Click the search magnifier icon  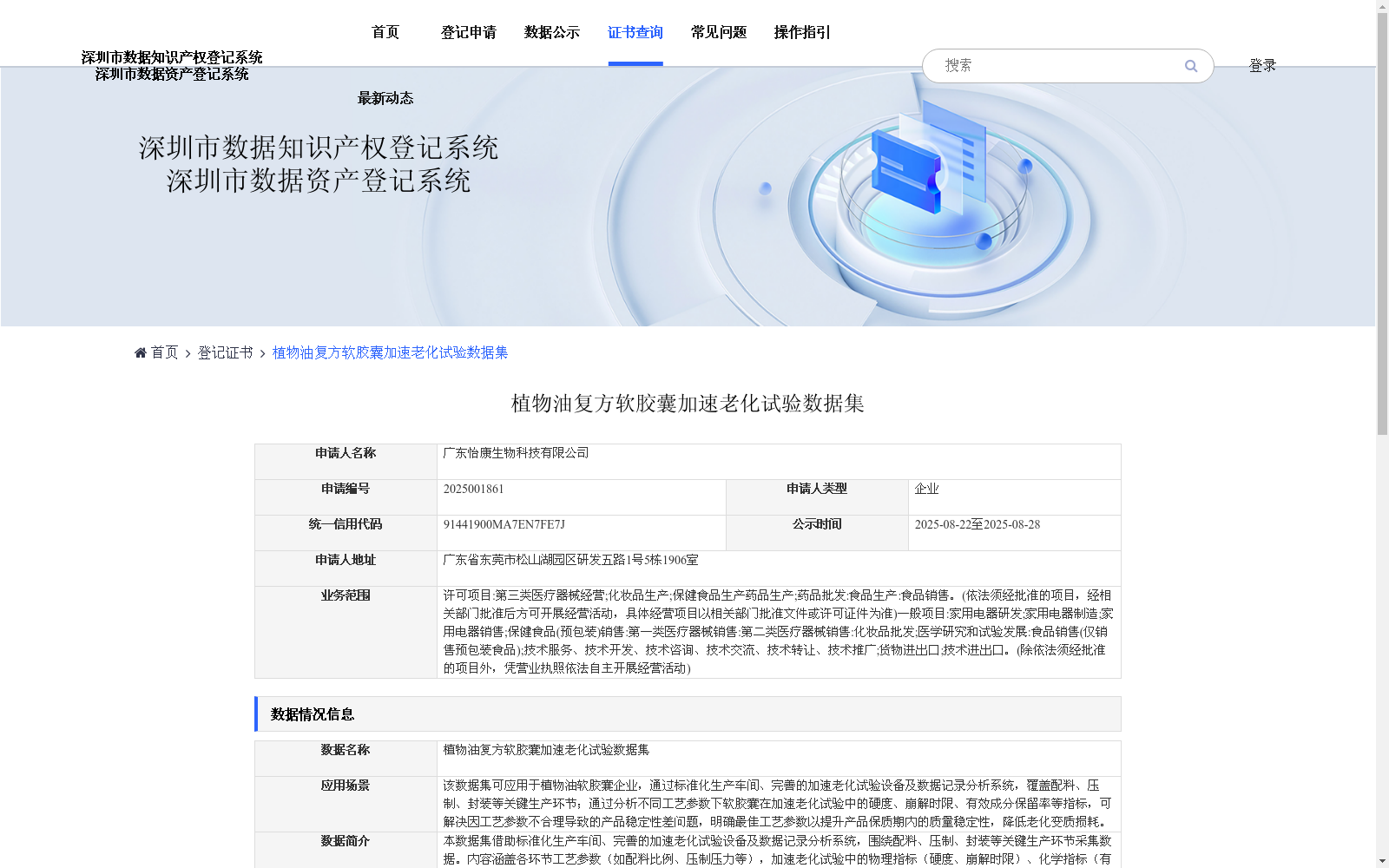coord(1190,66)
